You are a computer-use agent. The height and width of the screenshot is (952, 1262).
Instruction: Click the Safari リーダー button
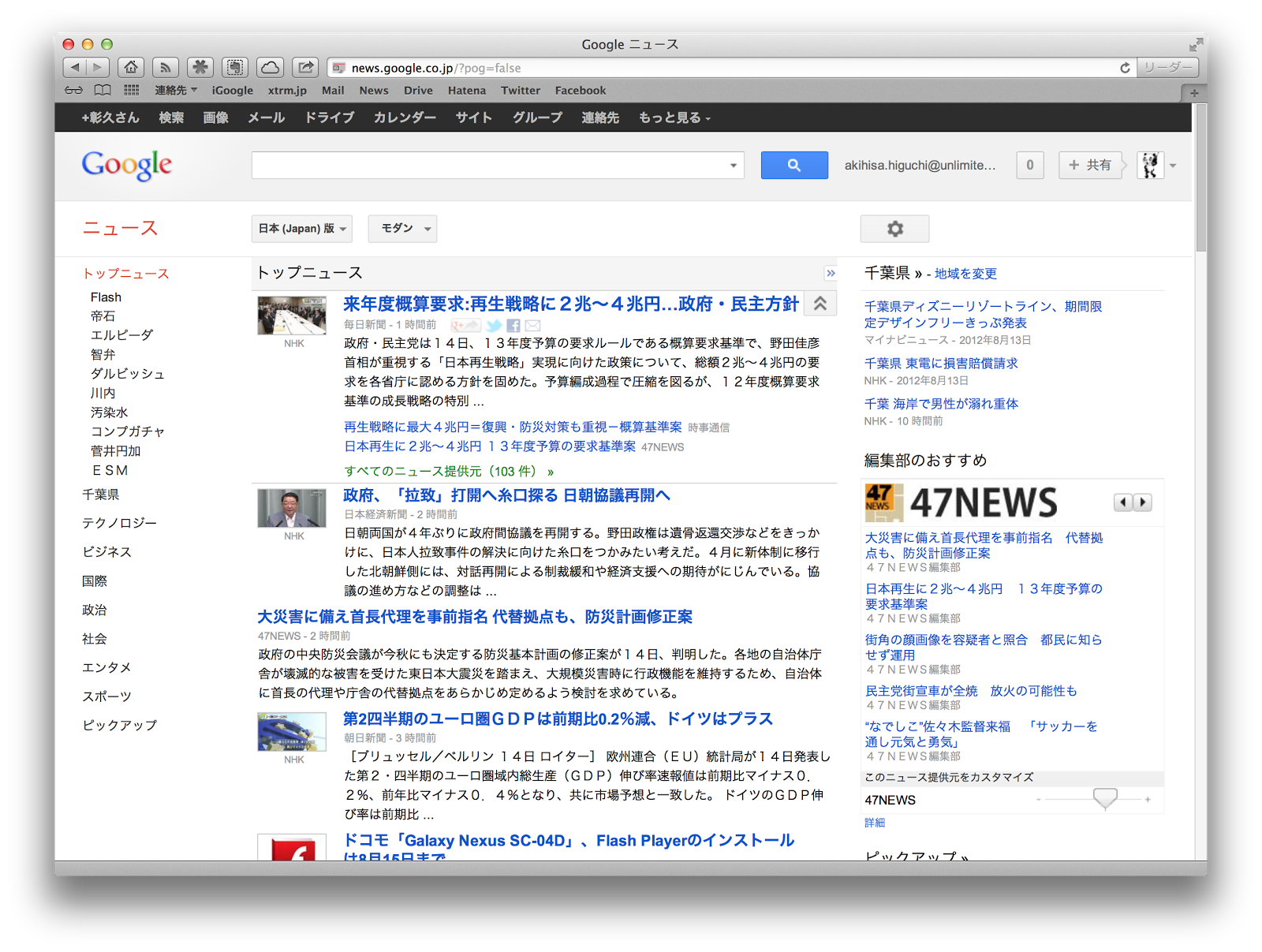tap(1168, 68)
